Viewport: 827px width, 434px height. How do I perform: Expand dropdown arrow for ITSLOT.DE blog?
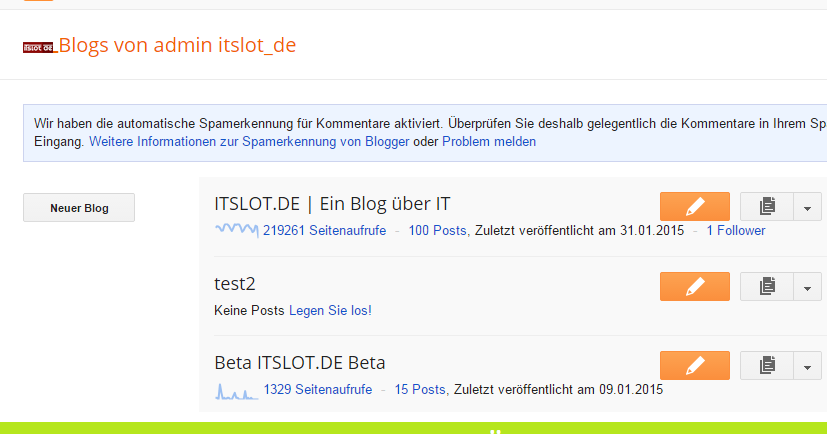(807, 206)
